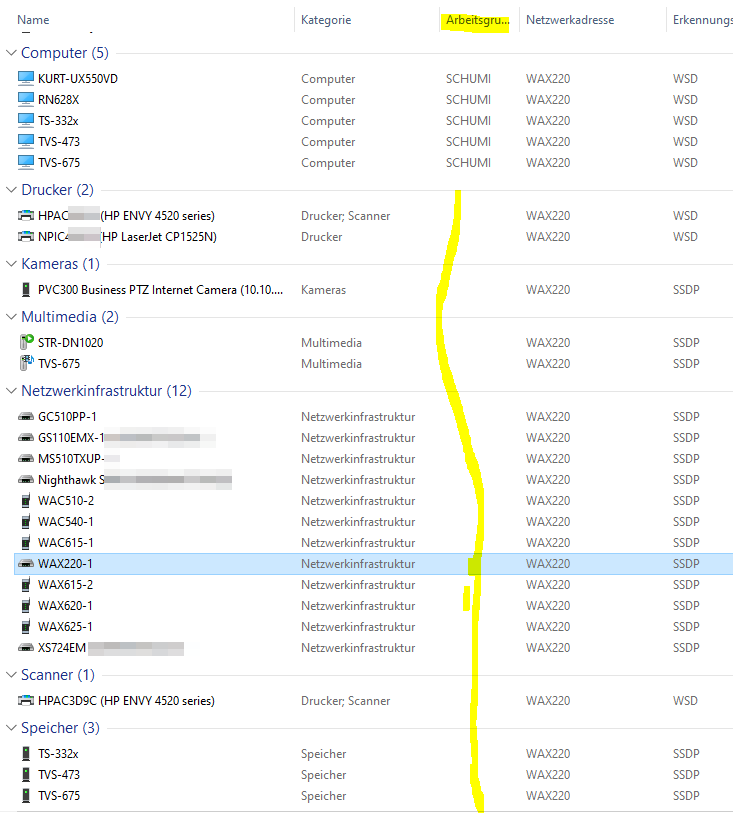
Task: Click the GC510PP-1 switch icon
Action: (26, 416)
